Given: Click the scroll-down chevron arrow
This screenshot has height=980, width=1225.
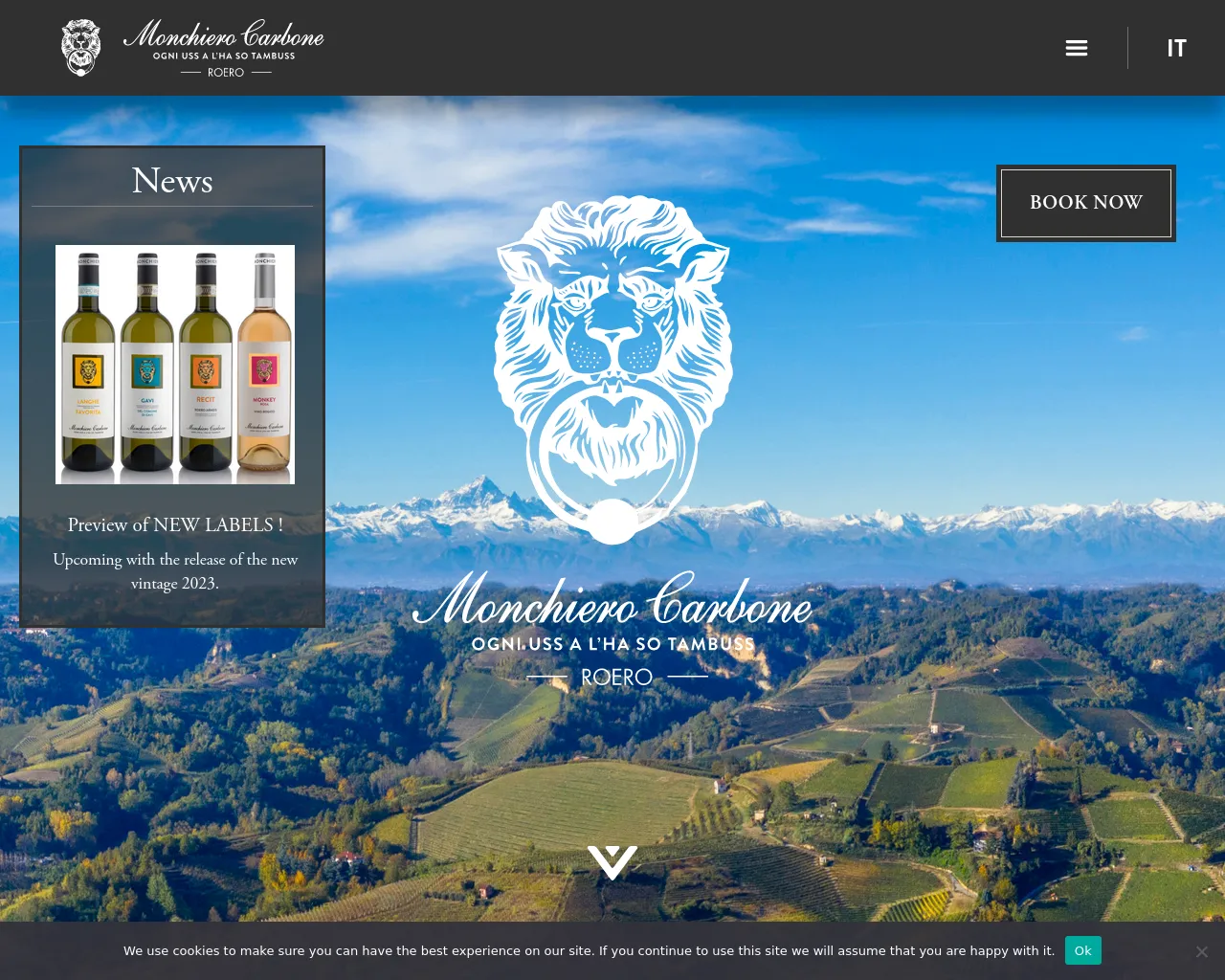Looking at the screenshot, I should click(x=612, y=862).
